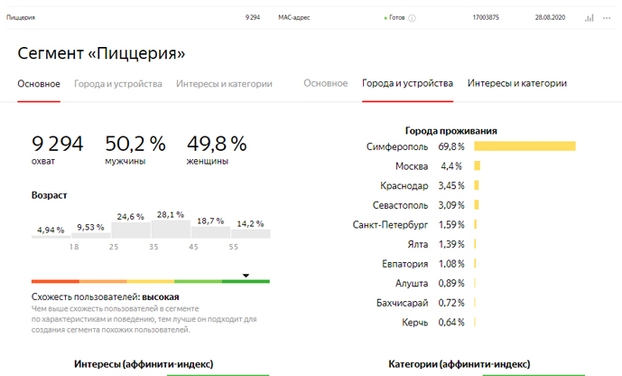Click Севастополь city label
The image size is (622, 376).
click(x=400, y=205)
